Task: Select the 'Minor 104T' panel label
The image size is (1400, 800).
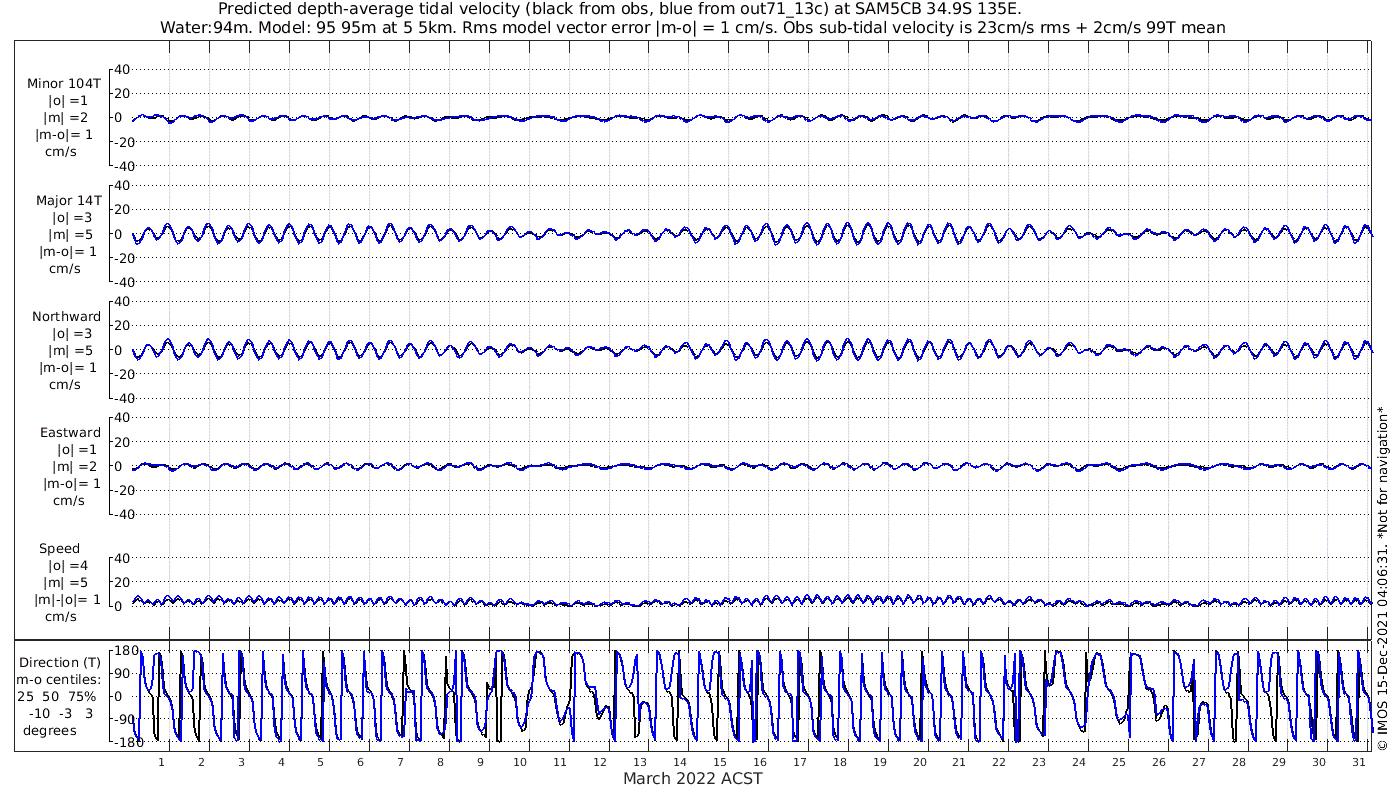Action: [x=64, y=83]
